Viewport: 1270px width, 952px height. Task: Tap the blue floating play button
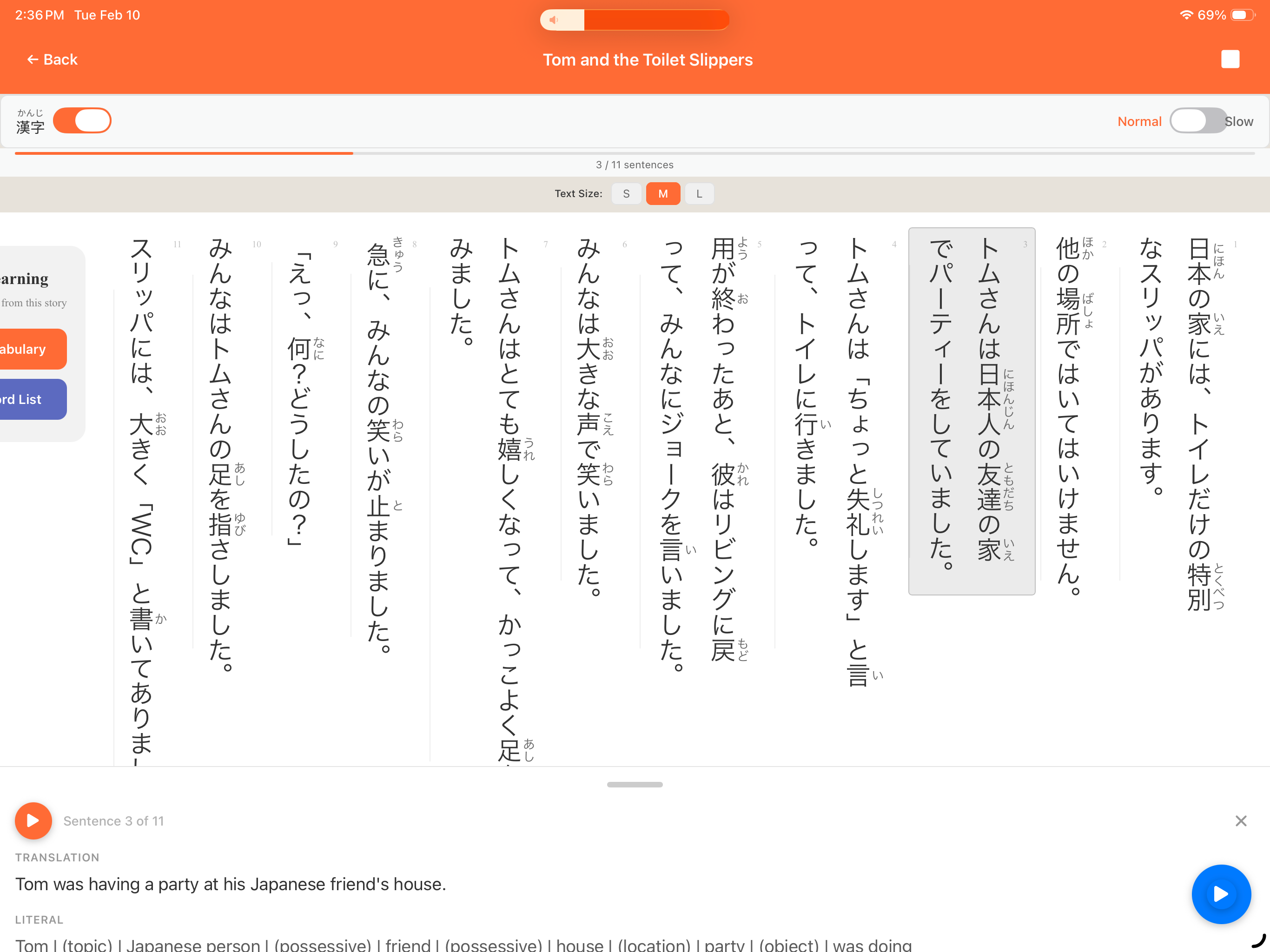(x=1221, y=893)
